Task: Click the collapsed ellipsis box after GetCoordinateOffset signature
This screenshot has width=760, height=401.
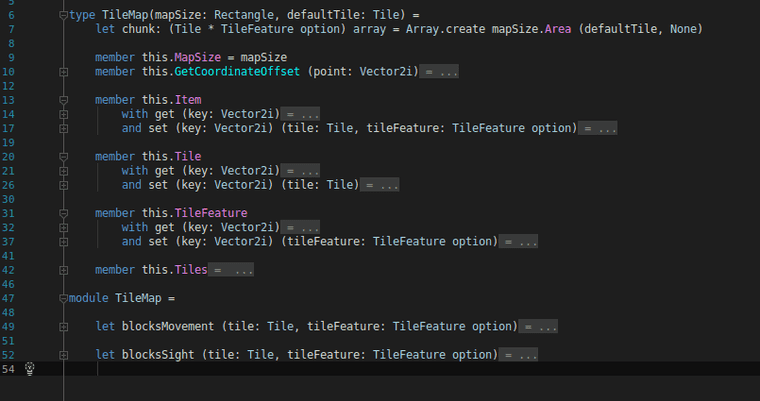Action: (x=440, y=72)
